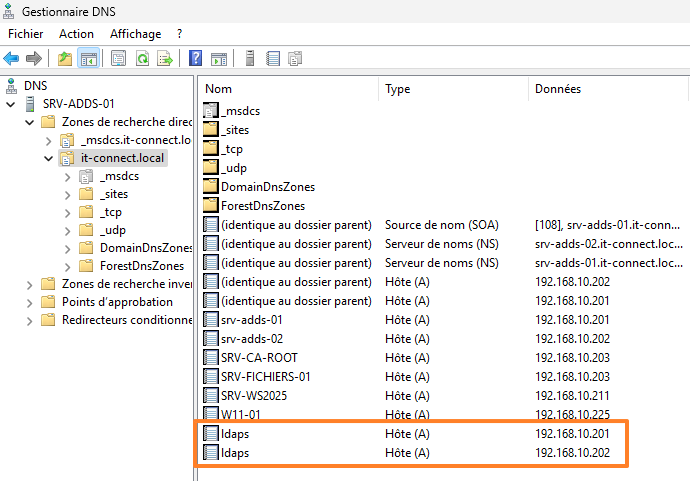Toggle the show/hide console tree button
This screenshot has width=690, height=481.
click(x=89, y=58)
